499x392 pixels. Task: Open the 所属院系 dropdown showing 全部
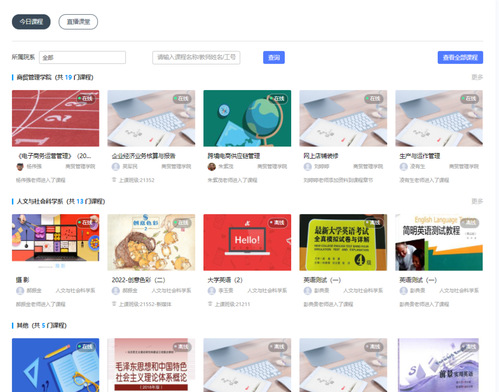pos(82,57)
